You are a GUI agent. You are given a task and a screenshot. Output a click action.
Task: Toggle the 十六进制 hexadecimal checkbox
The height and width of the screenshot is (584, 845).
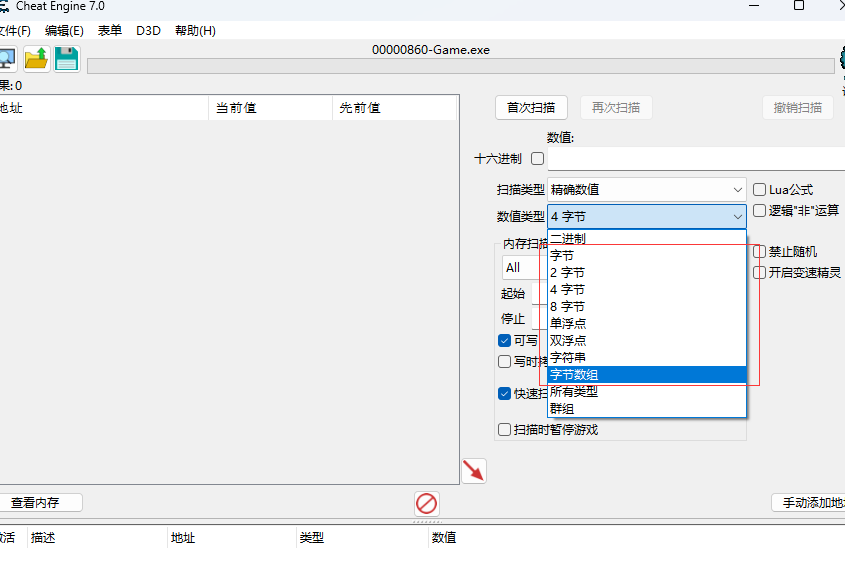point(537,158)
